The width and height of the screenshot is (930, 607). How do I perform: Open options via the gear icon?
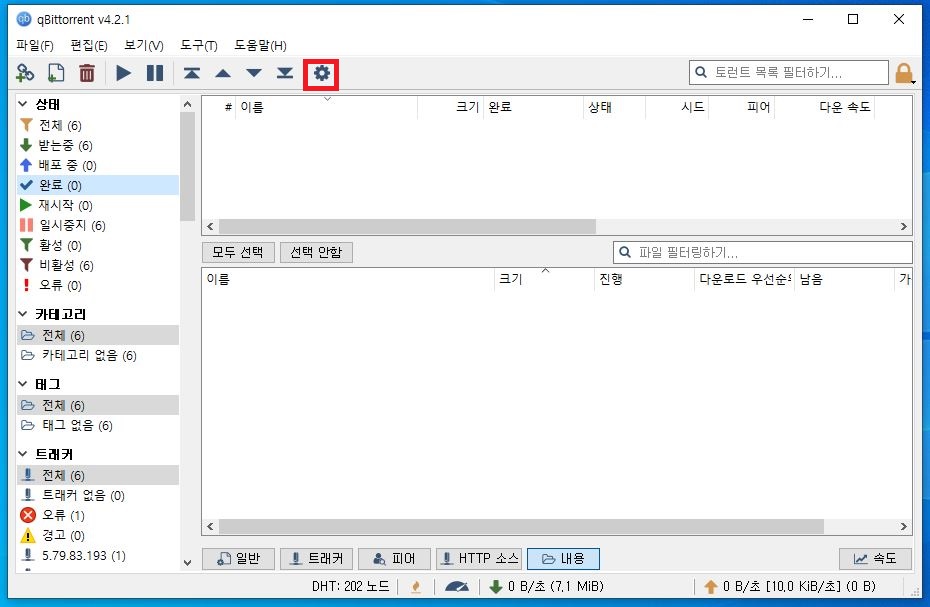321,74
